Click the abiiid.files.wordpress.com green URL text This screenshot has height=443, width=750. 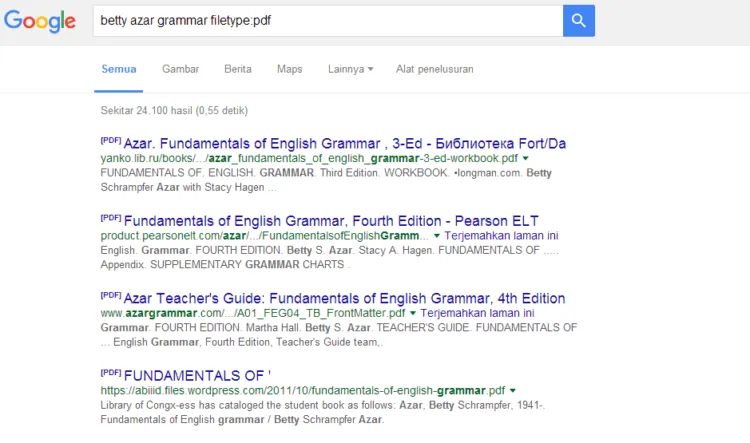point(303,390)
